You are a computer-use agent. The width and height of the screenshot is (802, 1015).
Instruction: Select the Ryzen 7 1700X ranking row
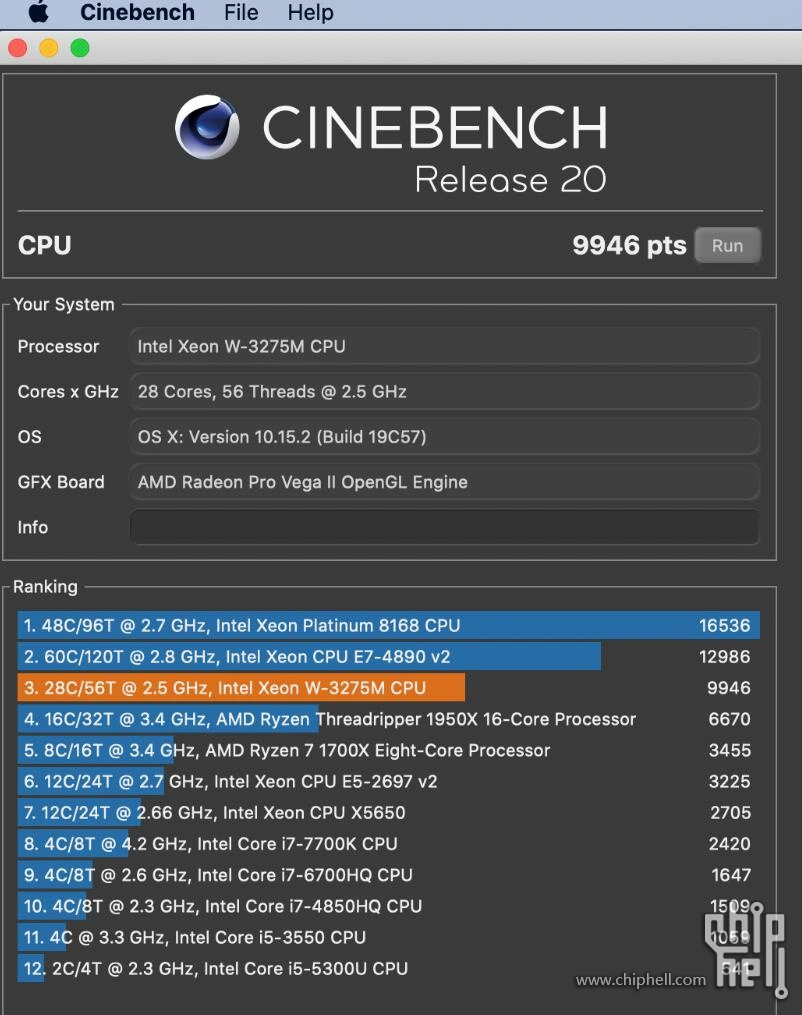tap(388, 750)
